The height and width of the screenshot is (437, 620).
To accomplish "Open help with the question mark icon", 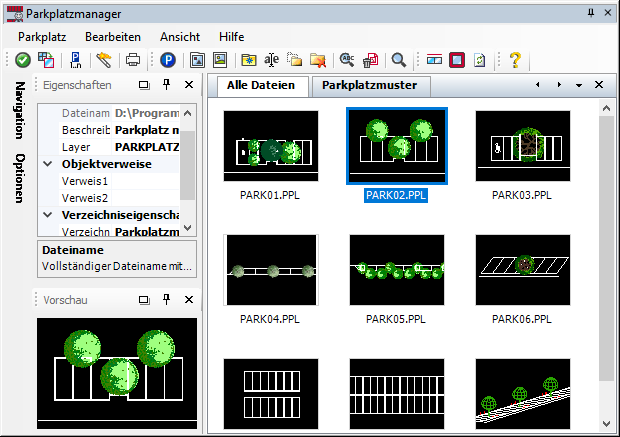I will pos(515,60).
